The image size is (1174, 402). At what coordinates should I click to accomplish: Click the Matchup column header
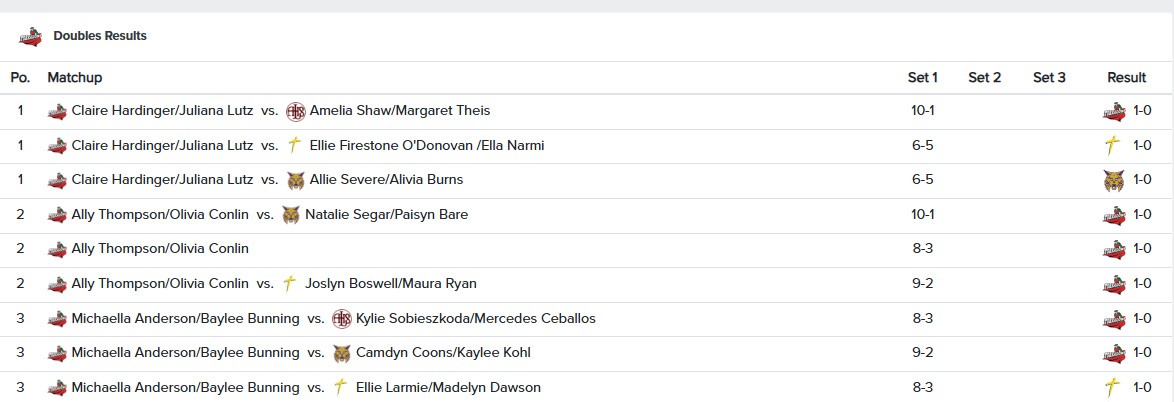74,78
